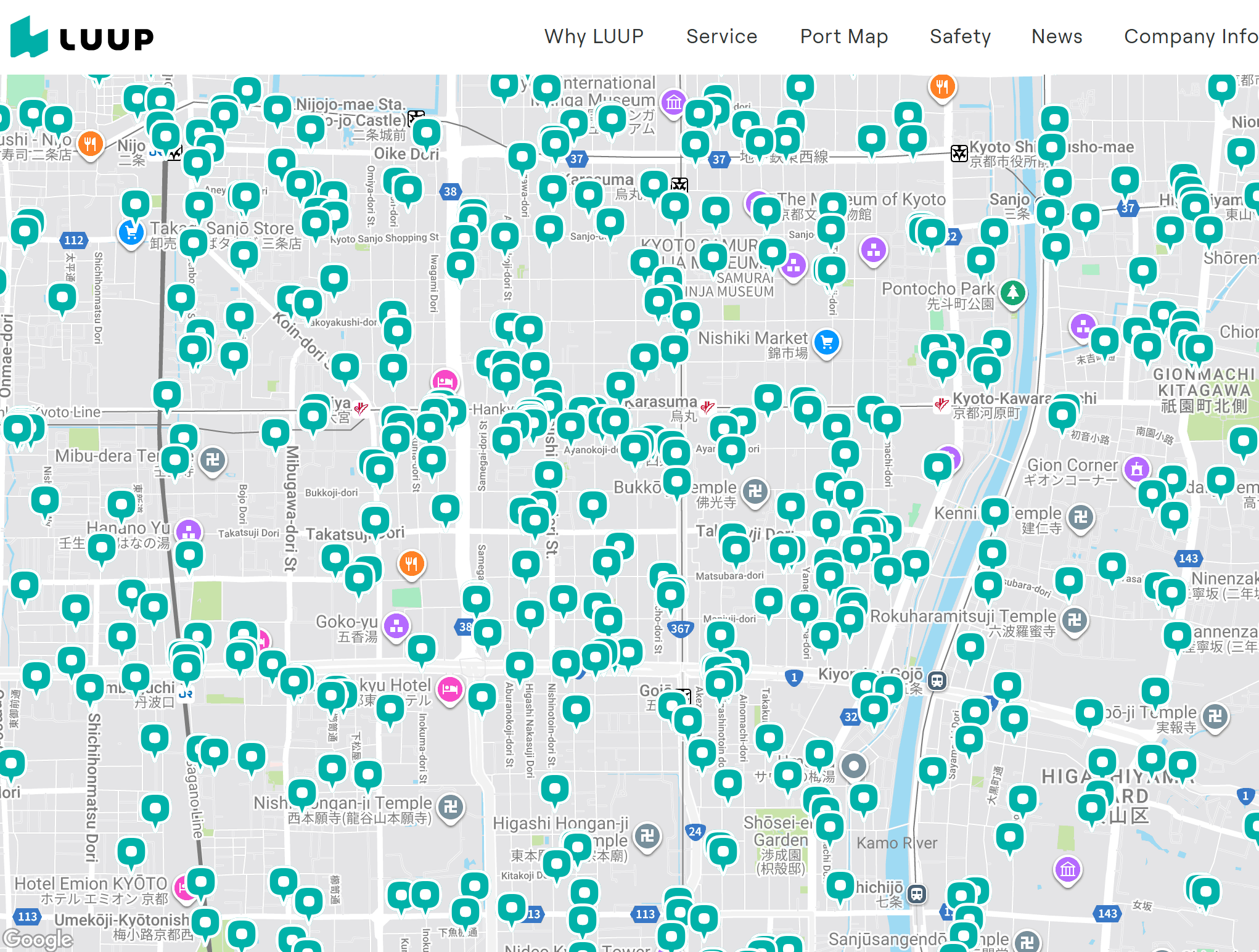Click the Rokuharamitsuji Temple marker icon

(1074, 620)
